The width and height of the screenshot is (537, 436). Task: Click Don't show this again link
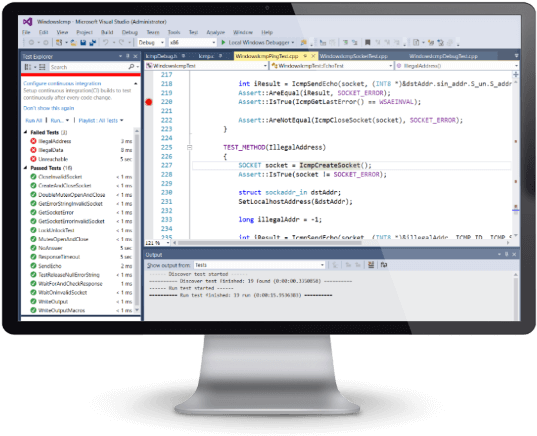tap(49, 108)
